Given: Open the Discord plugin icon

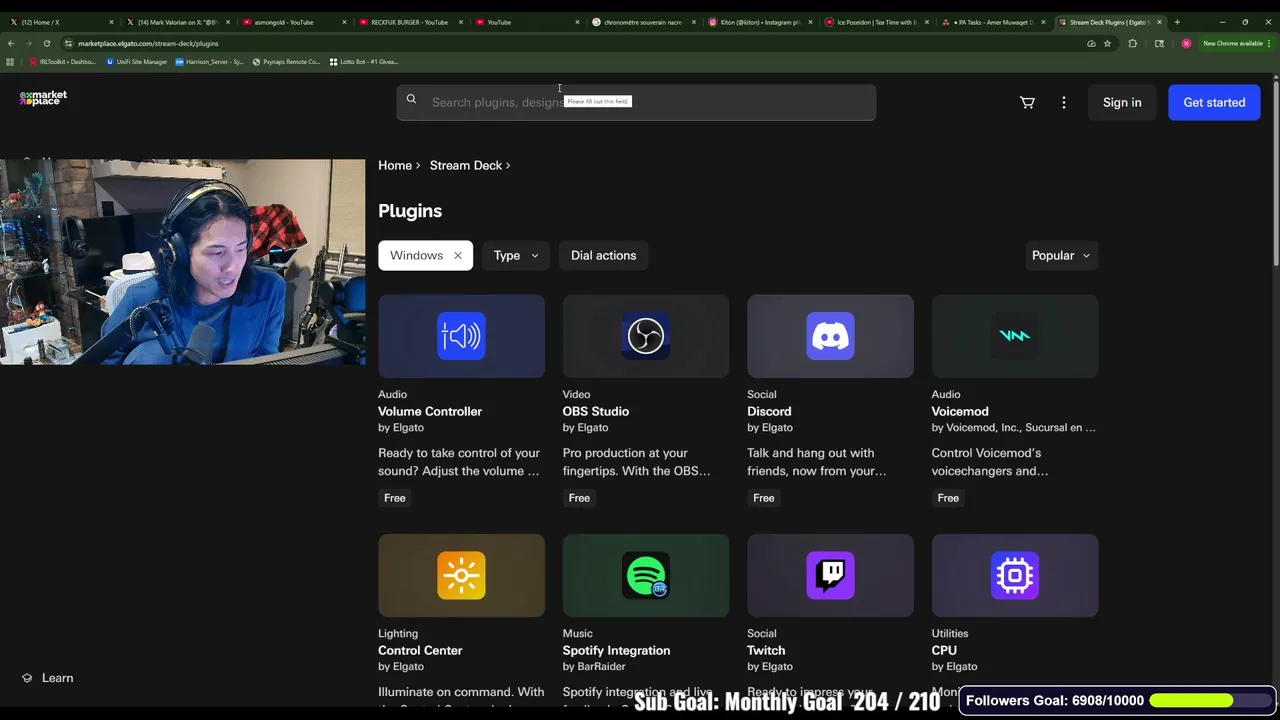Looking at the screenshot, I should [830, 336].
